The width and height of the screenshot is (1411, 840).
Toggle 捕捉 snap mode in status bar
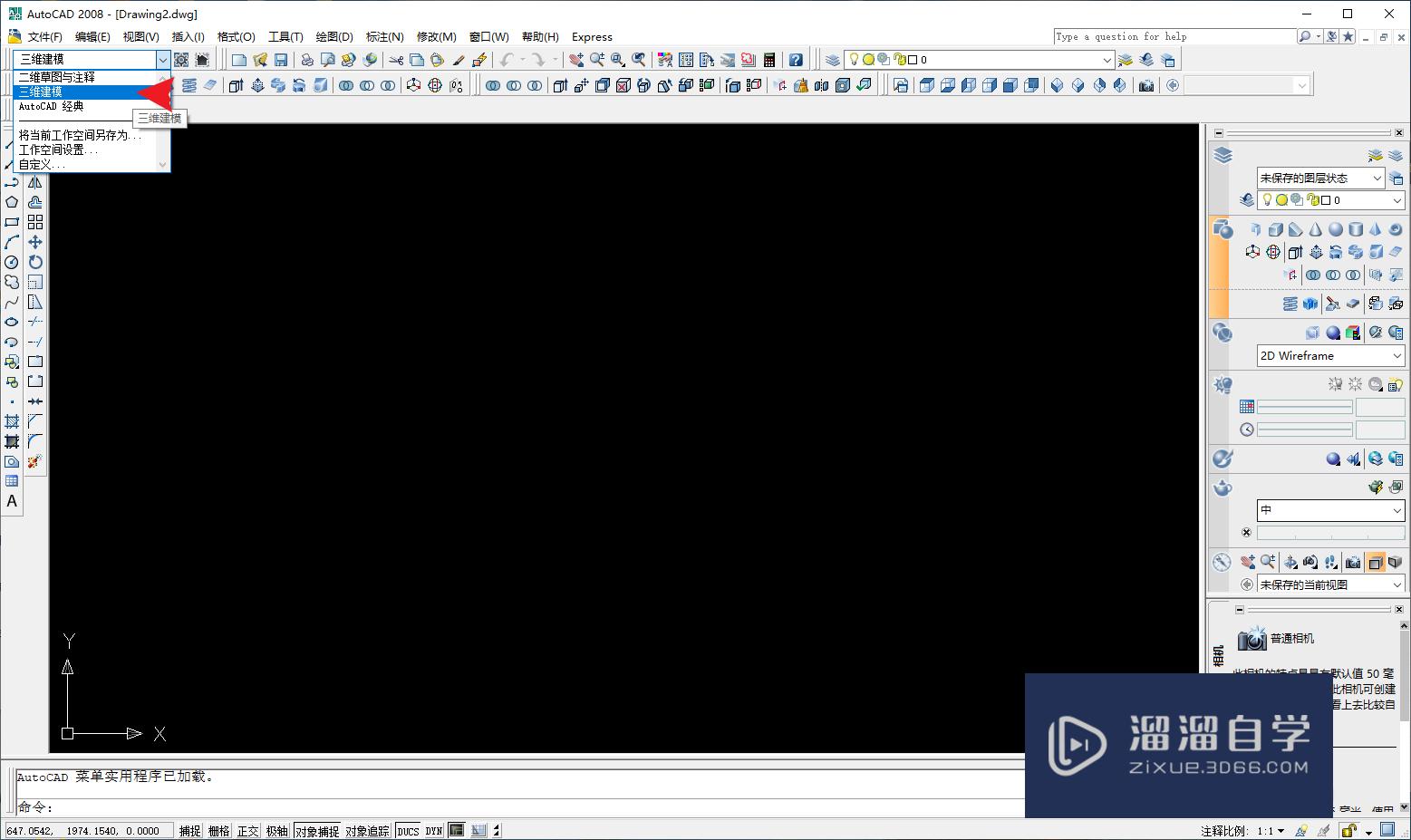pyautogui.click(x=190, y=831)
